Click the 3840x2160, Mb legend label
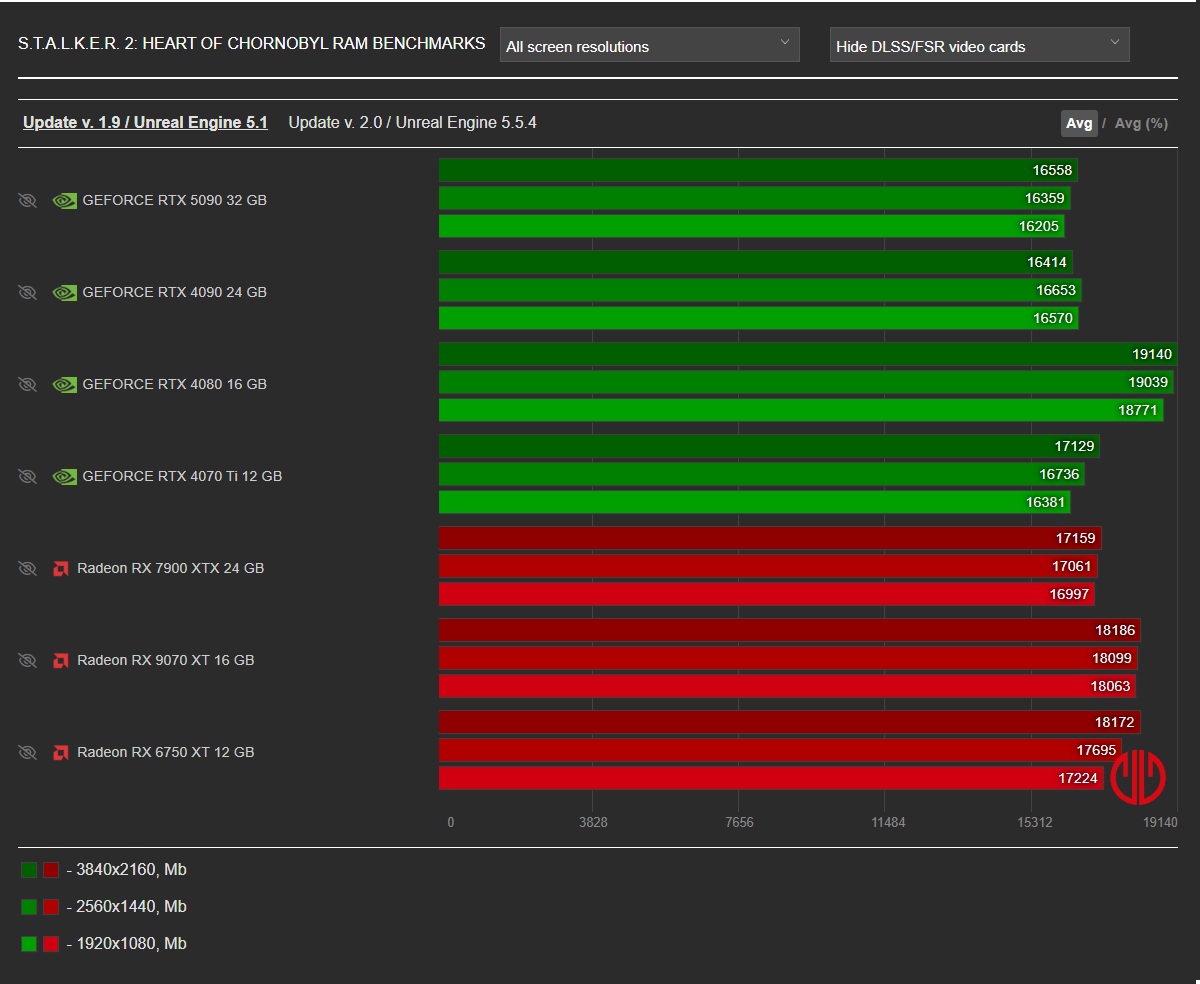Image resolution: width=1200 pixels, height=984 pixels. coord(127,870)
